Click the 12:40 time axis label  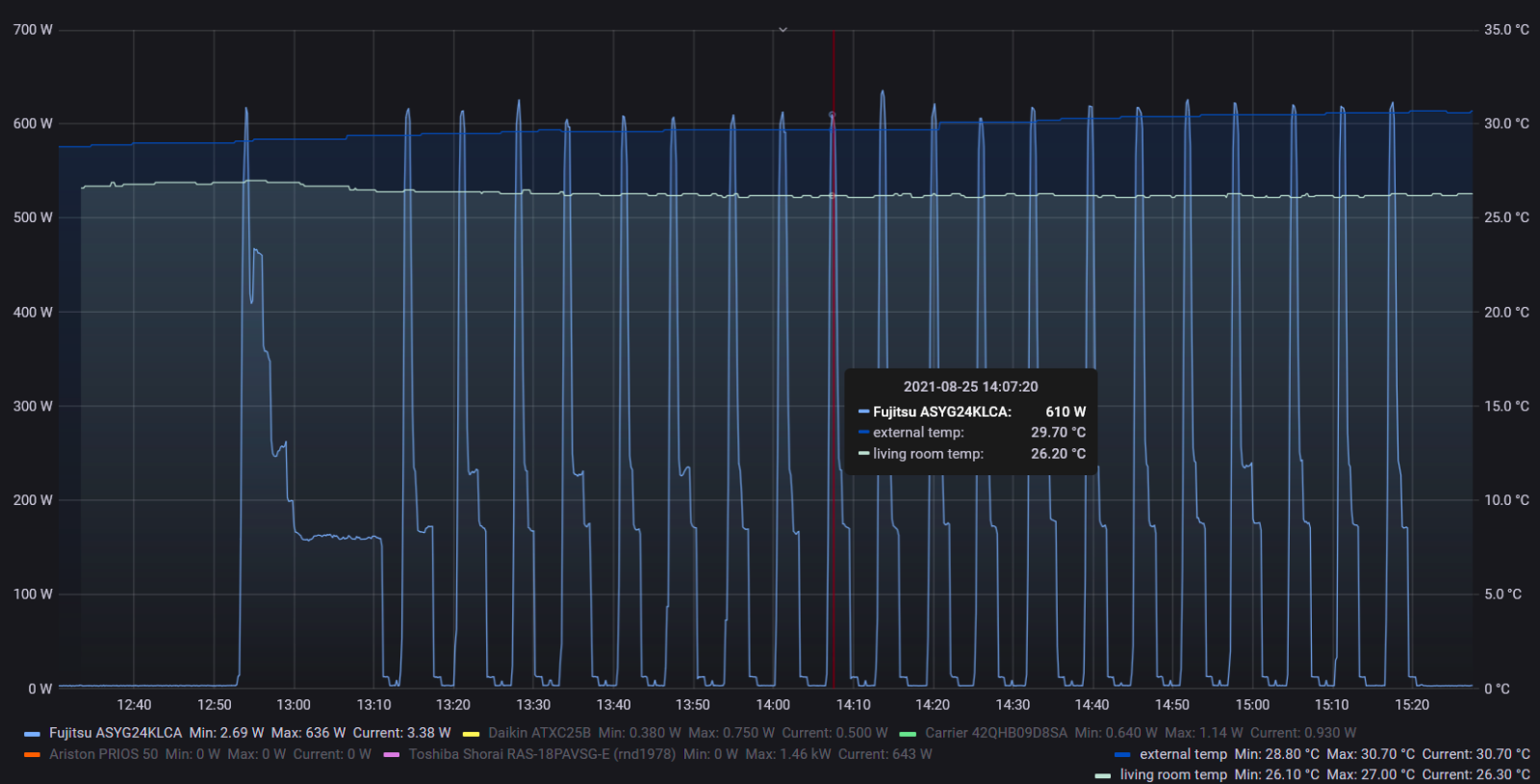point(134,705)
